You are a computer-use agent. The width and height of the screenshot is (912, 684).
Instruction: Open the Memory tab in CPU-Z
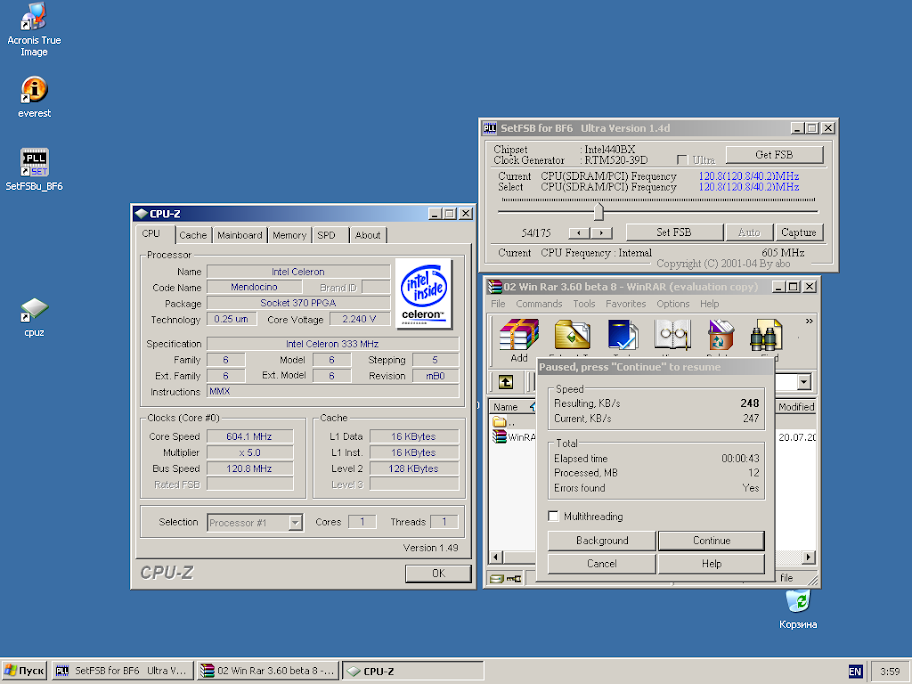(289, 235)
